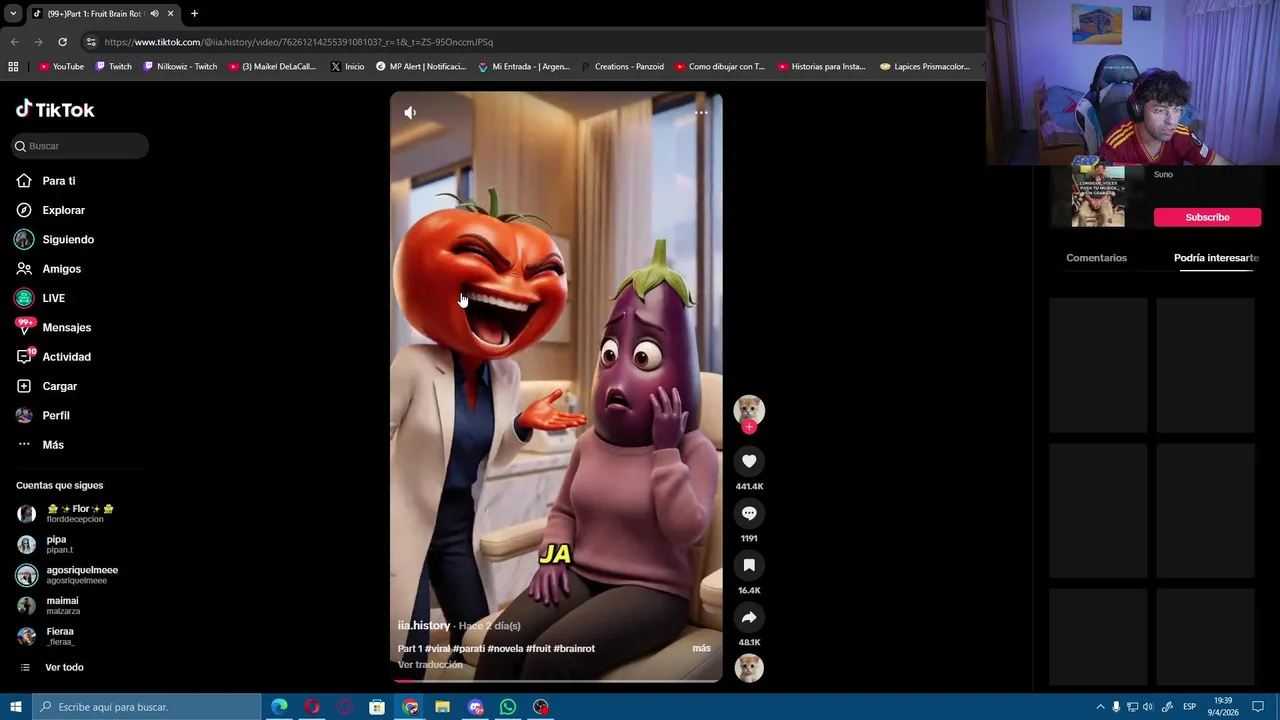Open the notification center icon
Screen dimensions: 1280x720
1258,707
